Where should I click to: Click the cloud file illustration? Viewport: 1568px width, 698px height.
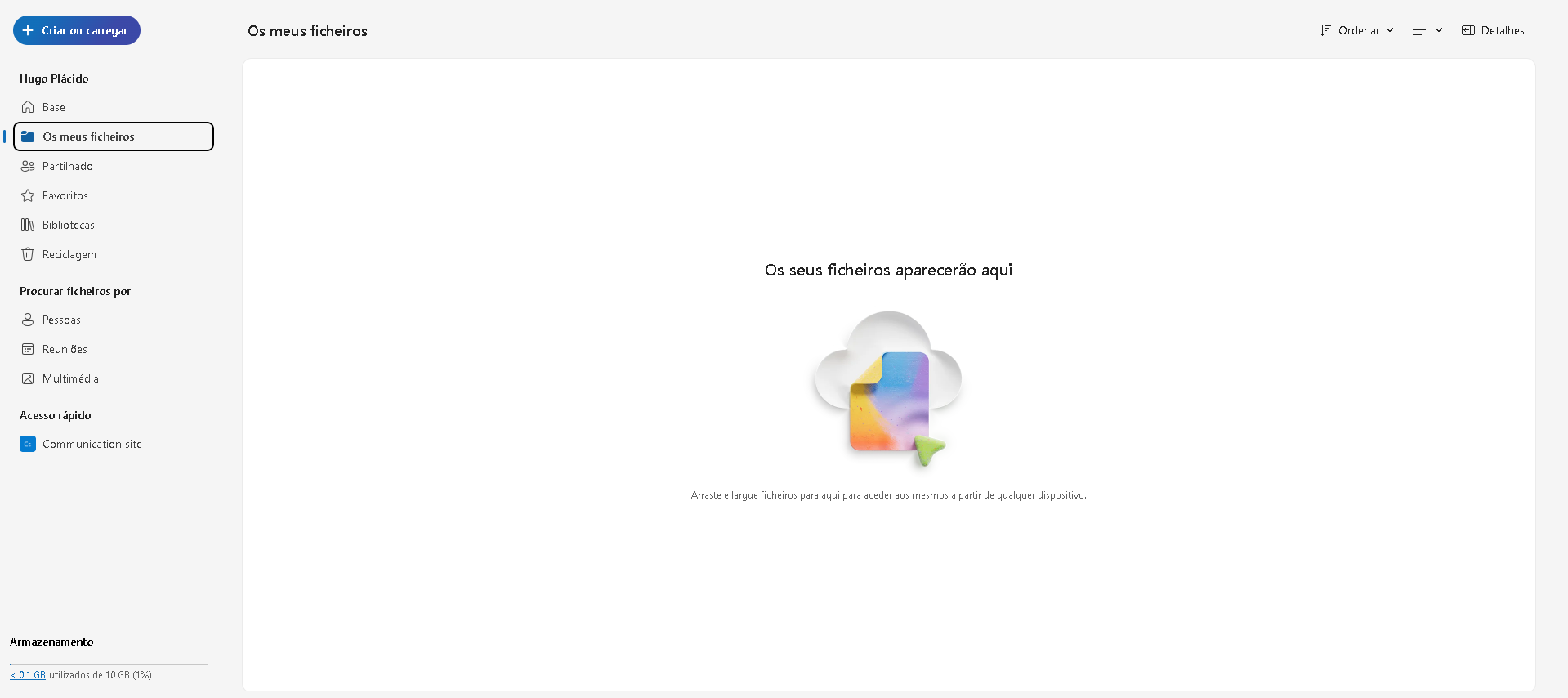click(888, 389)
